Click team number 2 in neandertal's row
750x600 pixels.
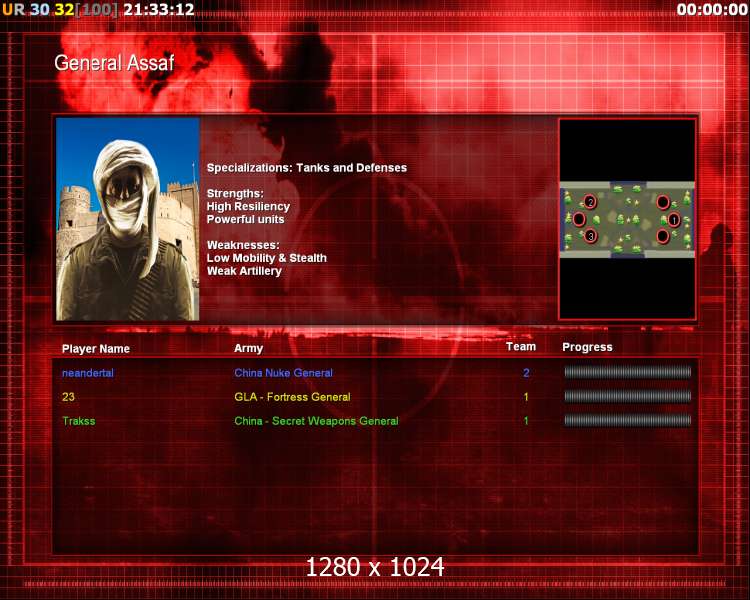tap(526, 373)
